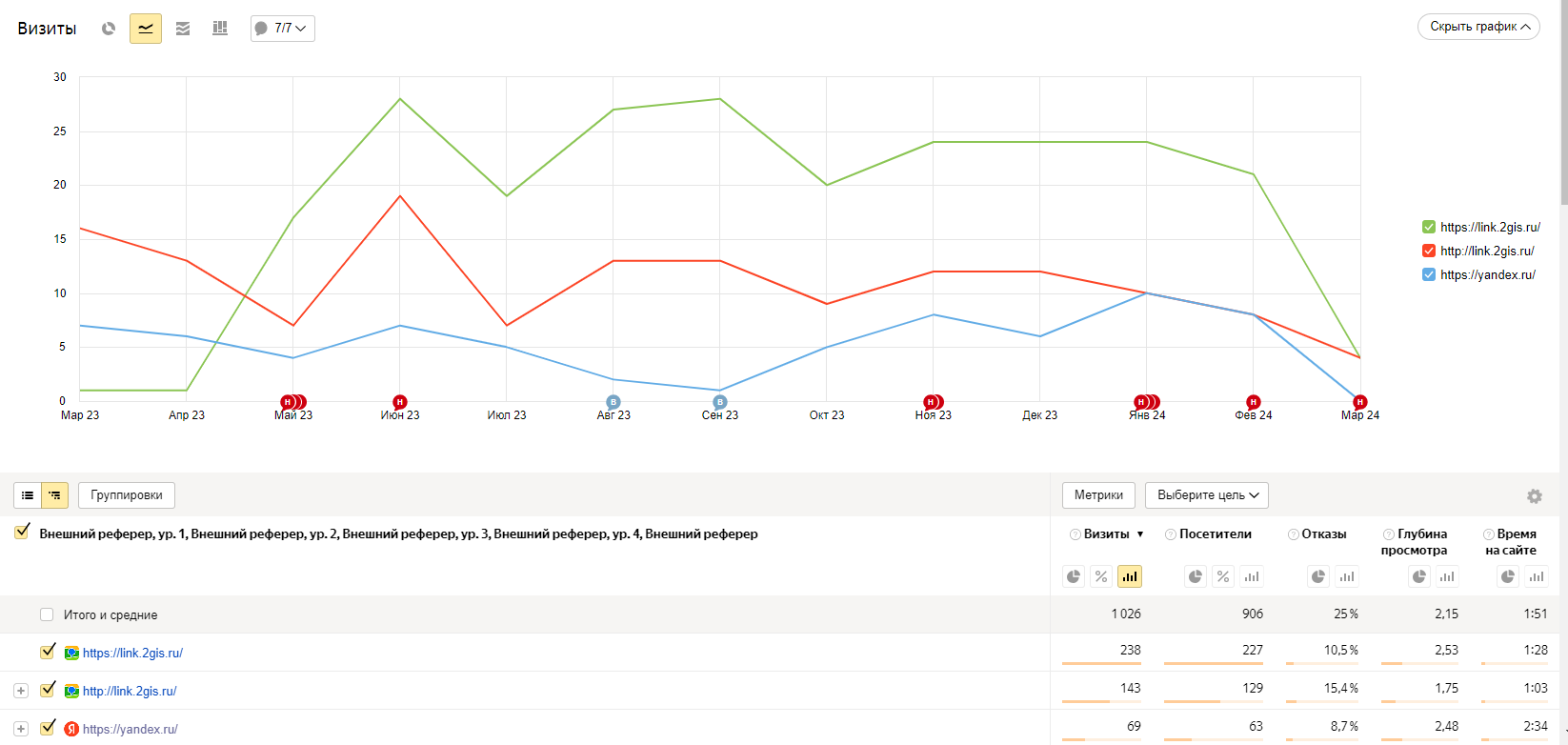This screenshot has width=1568, height=745.
Task: Plot Отказы column on bar chart
Action: coord(1347,576)
